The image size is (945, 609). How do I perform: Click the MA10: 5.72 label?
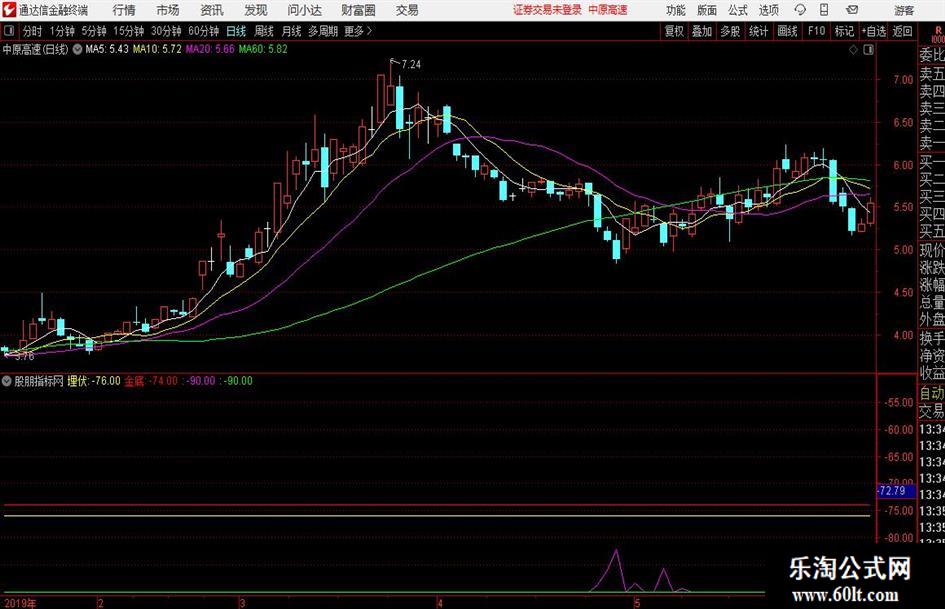pos(157,49)
